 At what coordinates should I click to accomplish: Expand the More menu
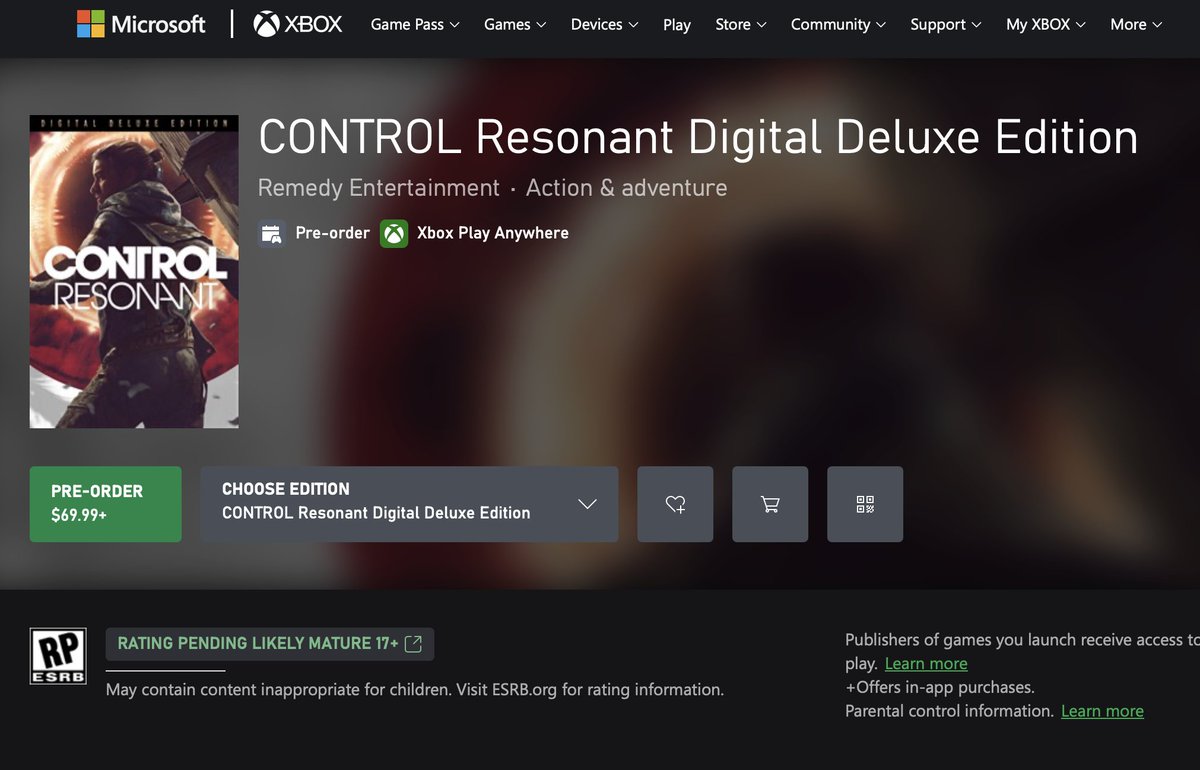click(x=1137, y=24)
